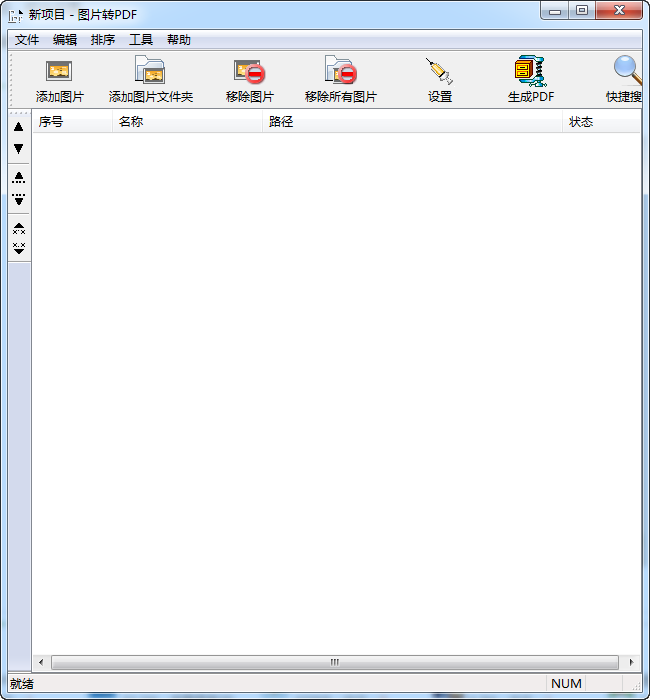Image resolution: width=650 pixels, height=700 pixels.
Task: Click the solid down arrow, second in sidebar
Action: click(x=19, y=149)
